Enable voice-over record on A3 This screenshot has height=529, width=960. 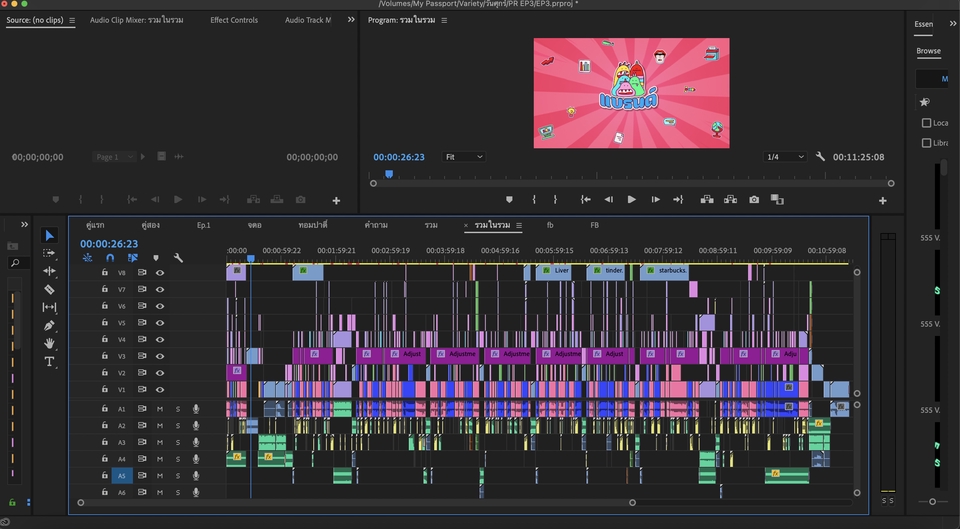pos(196,442)
